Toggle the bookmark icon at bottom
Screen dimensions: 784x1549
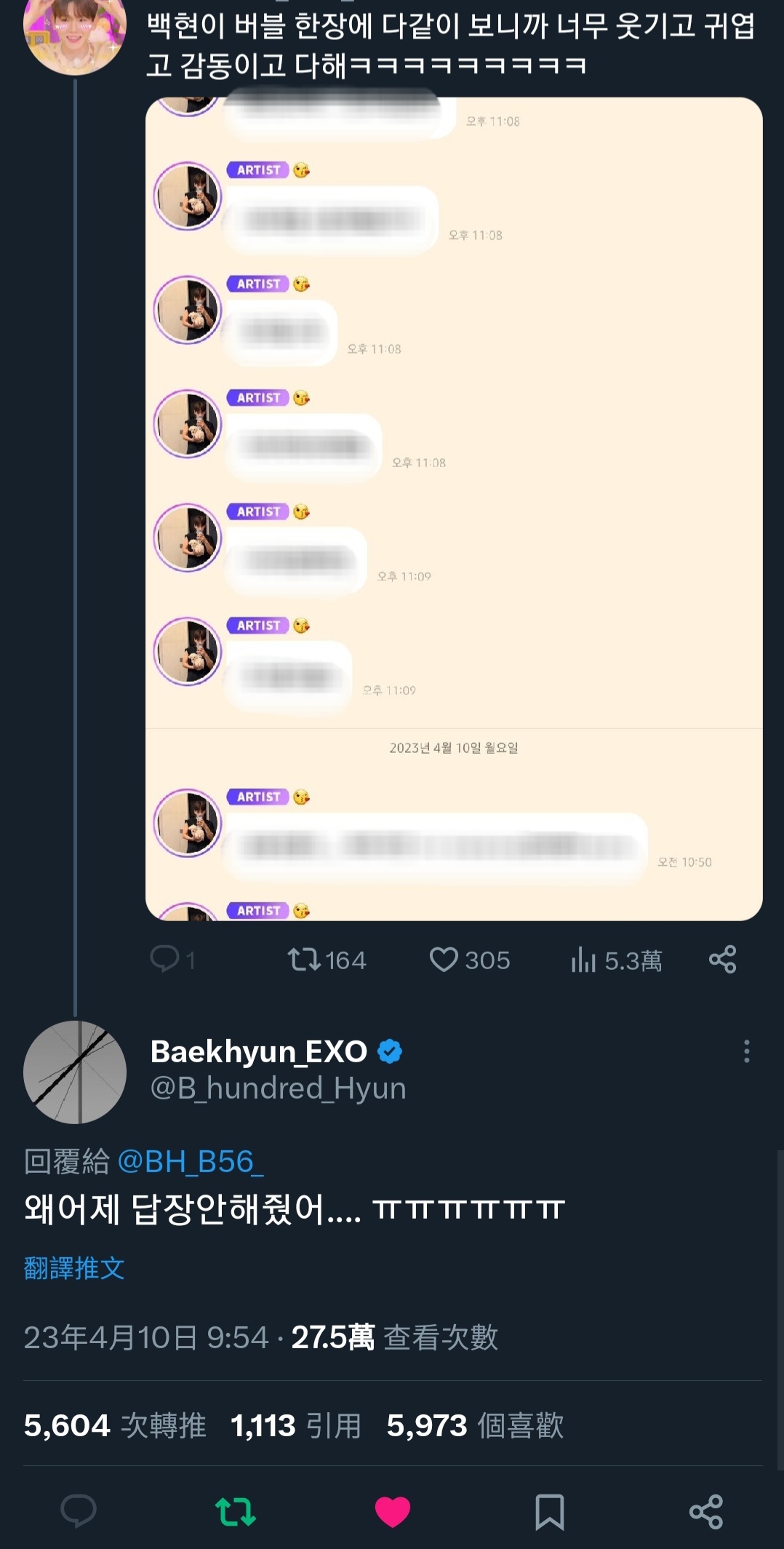click(x=549, y=1512)
